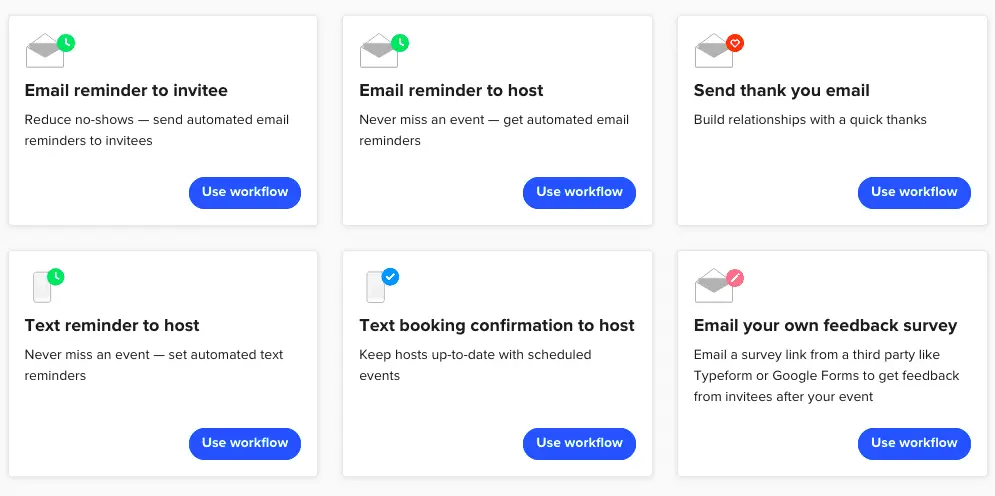995x496 pixels.
Task: Click the green clock badge on Email reminder to invitee
Action: pyautogui.click(x=66, y=43)
